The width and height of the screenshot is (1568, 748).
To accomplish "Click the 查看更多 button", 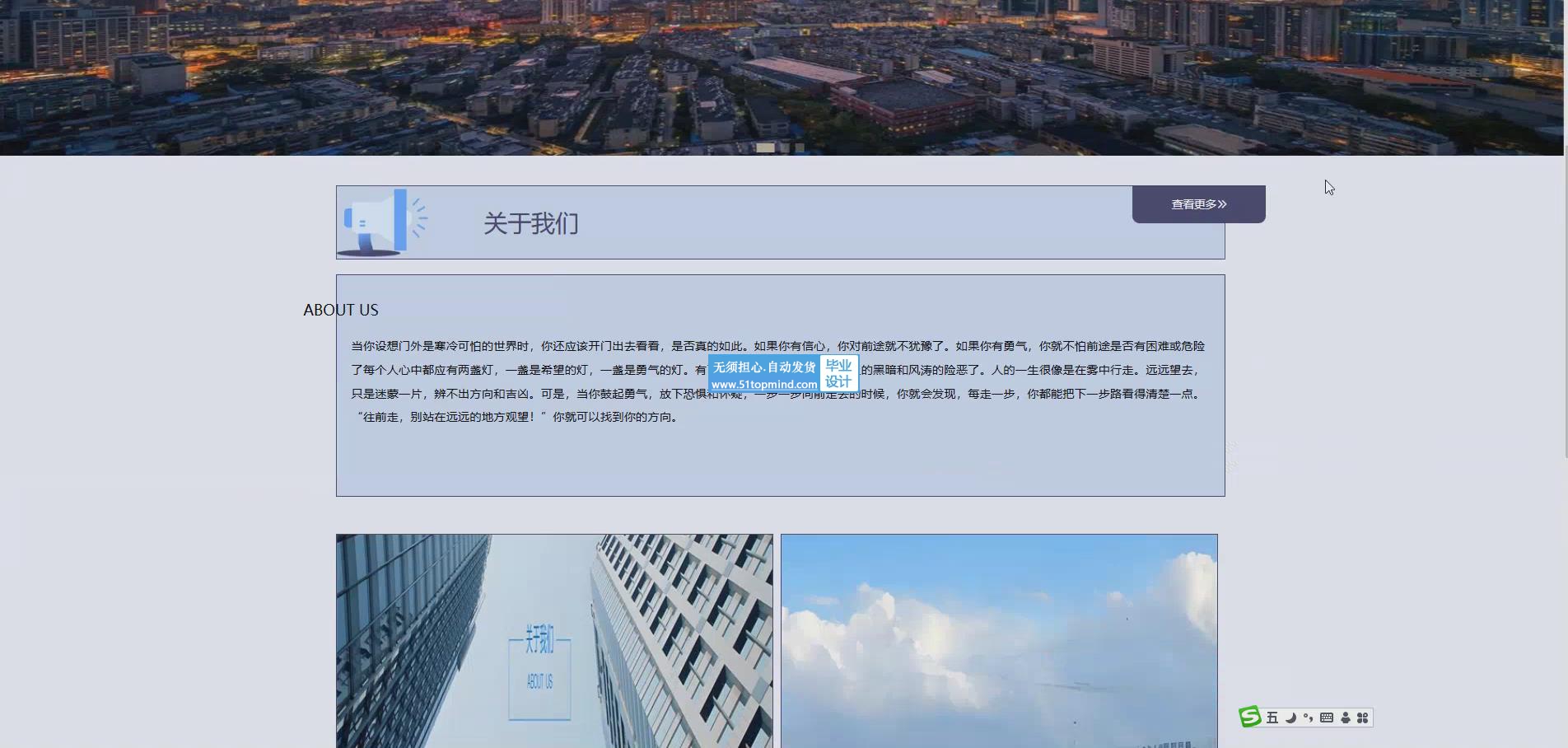I will 1198,204.
